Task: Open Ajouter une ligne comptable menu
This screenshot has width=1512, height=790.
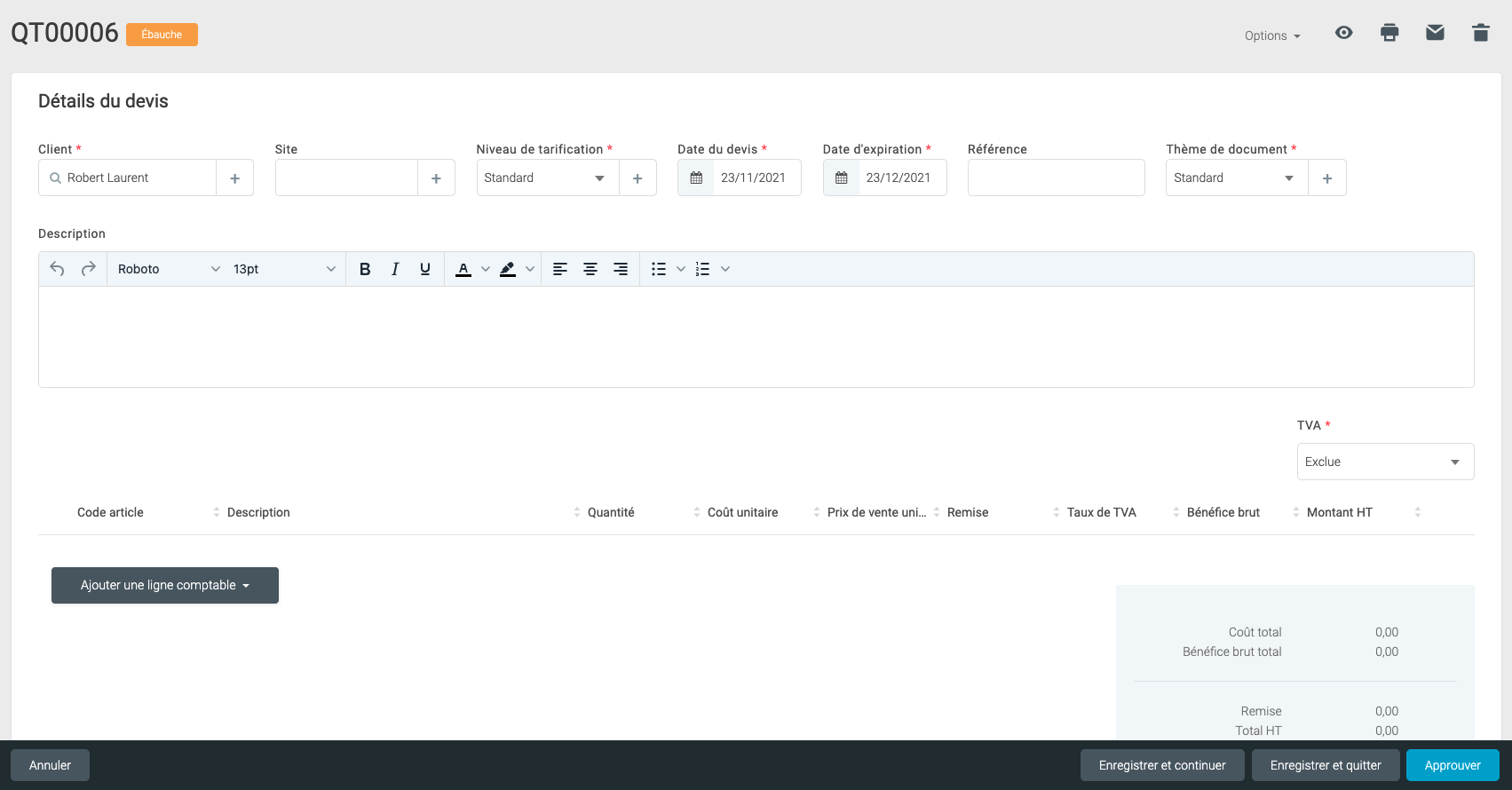Action: pos(165,585)
